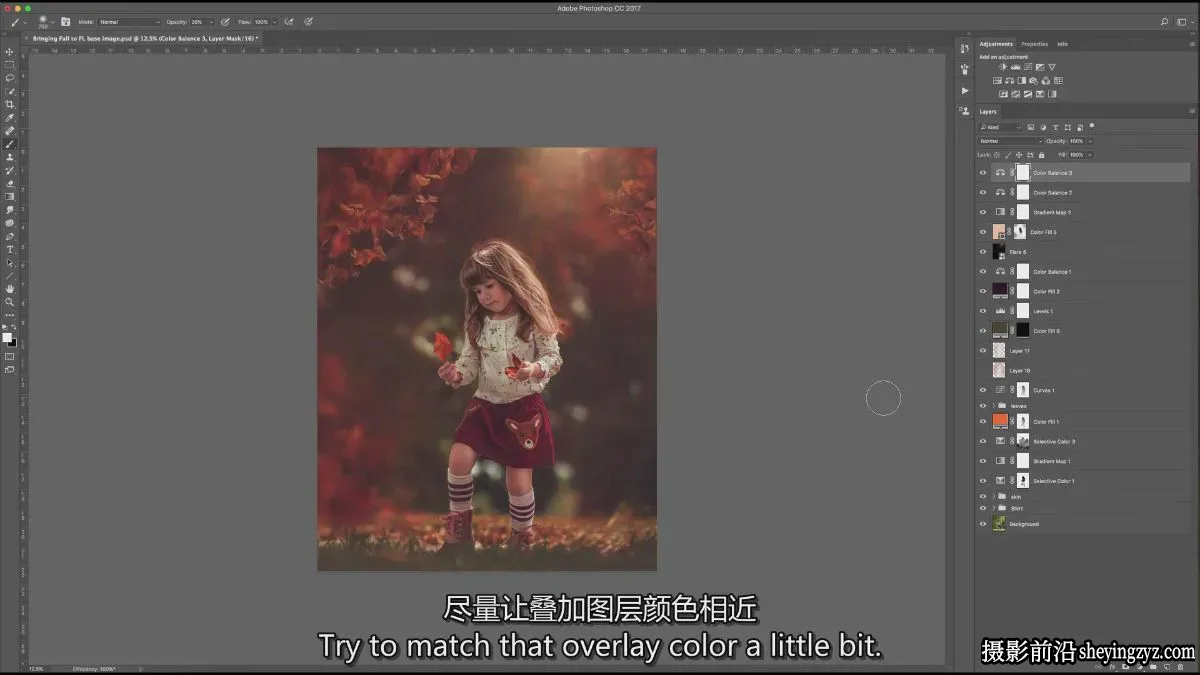Open the Edit Toolbar three-dots menu
This screenshot has height=675, width=1200.
[10, 314]
